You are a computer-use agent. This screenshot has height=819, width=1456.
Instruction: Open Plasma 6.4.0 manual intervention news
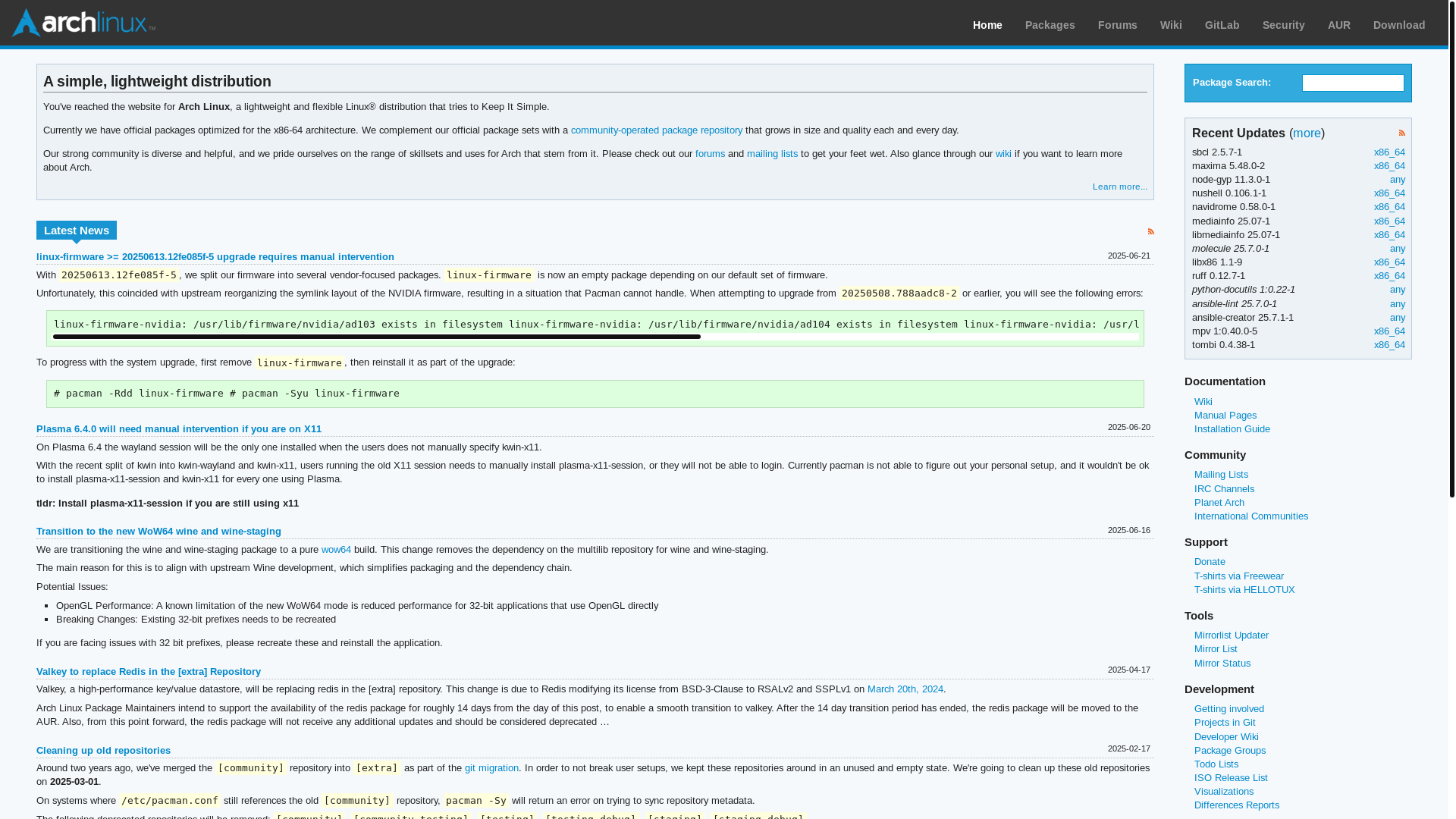179,429
